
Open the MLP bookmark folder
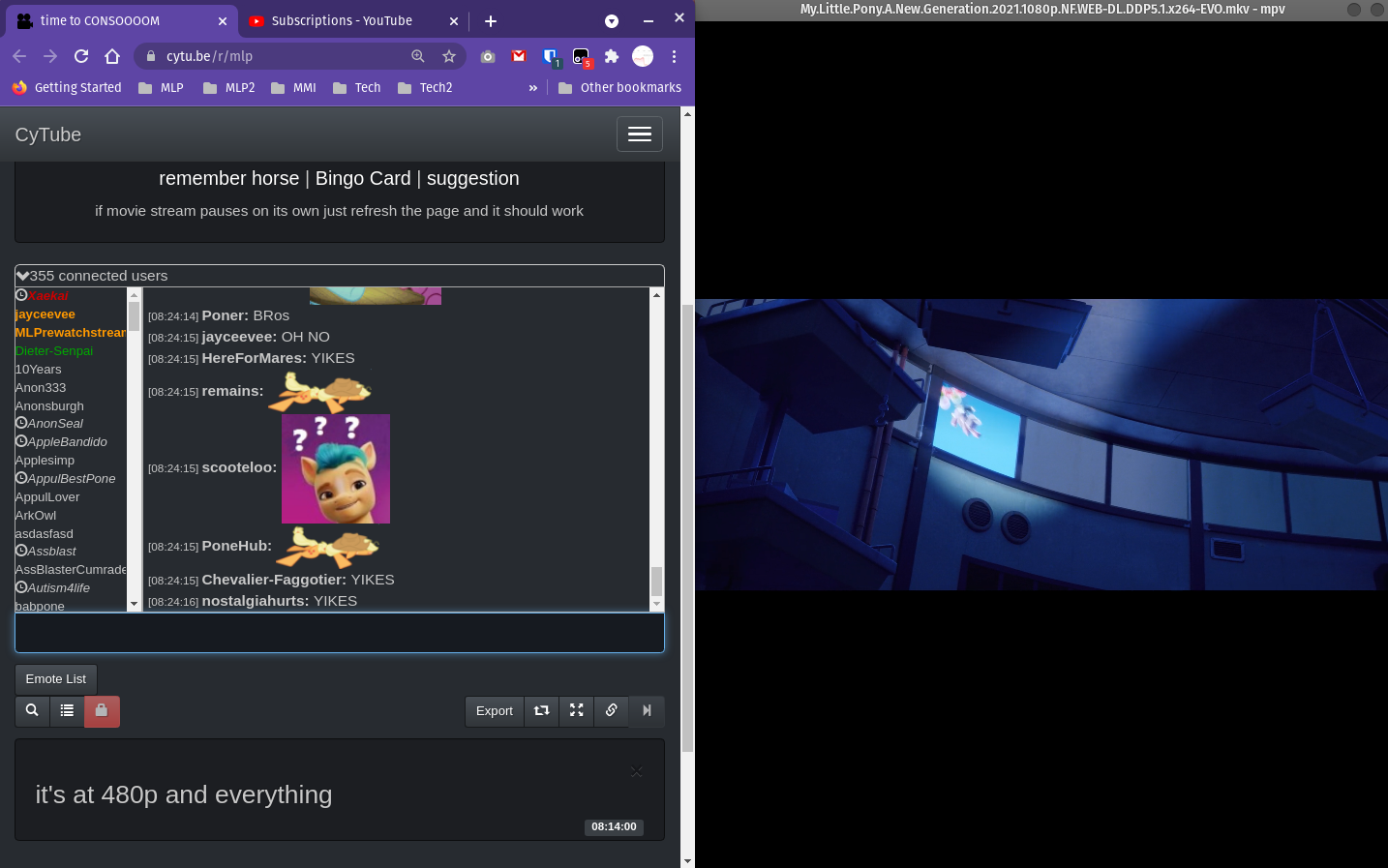pos(161,87)
